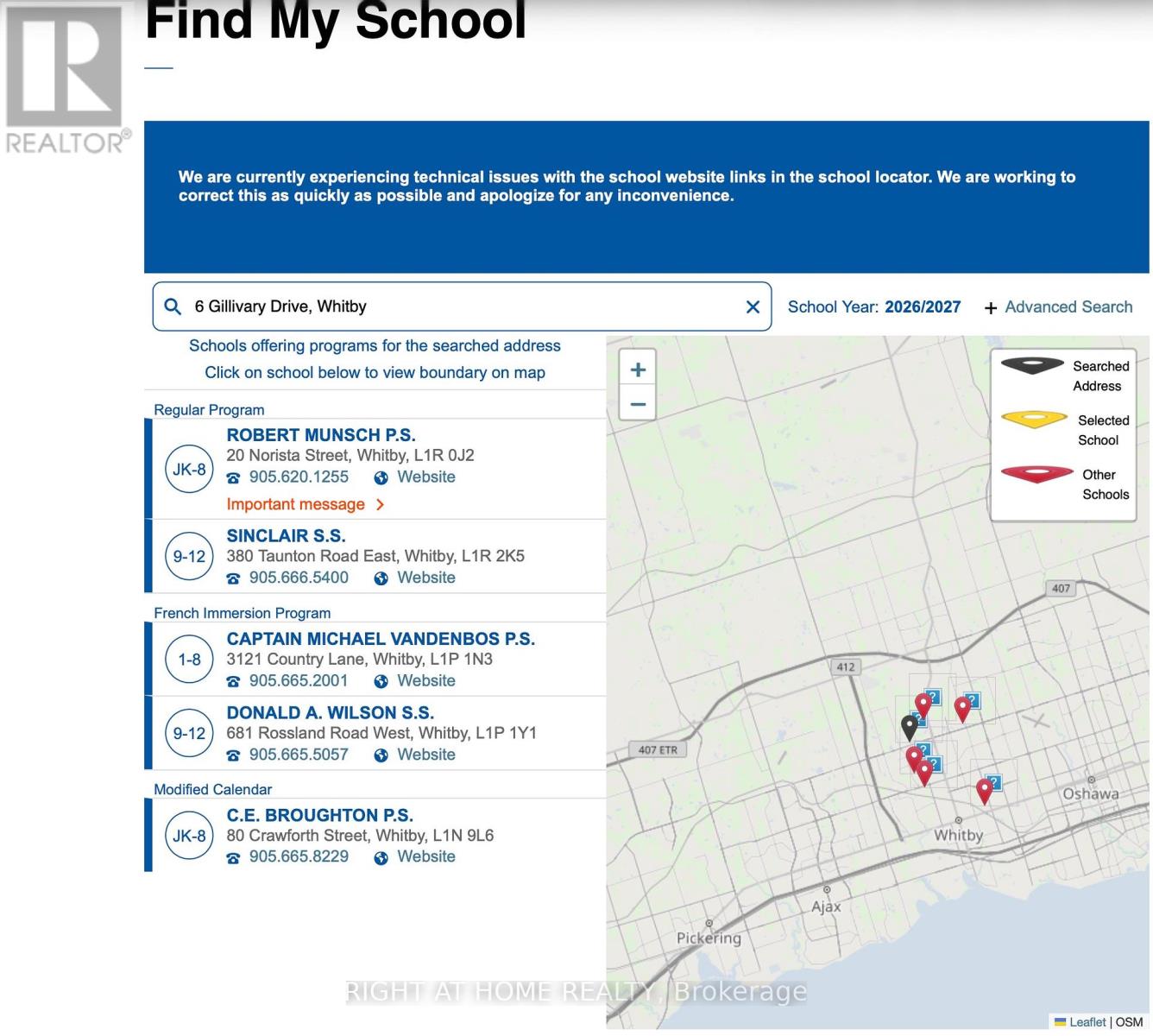Click the 1-8 grade badge

[189, 660]
